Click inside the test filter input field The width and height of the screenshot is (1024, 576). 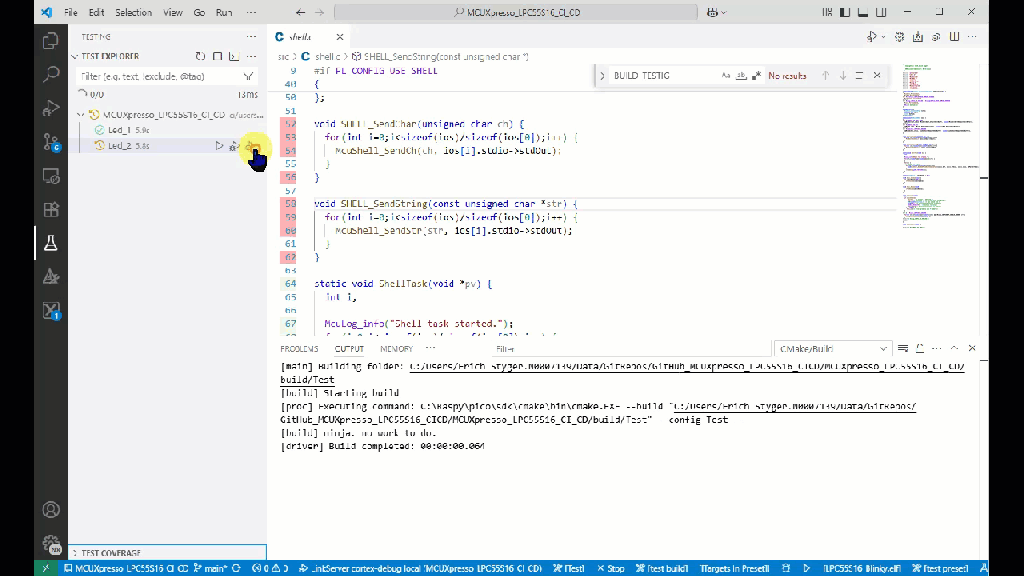[x=150, y=75]
